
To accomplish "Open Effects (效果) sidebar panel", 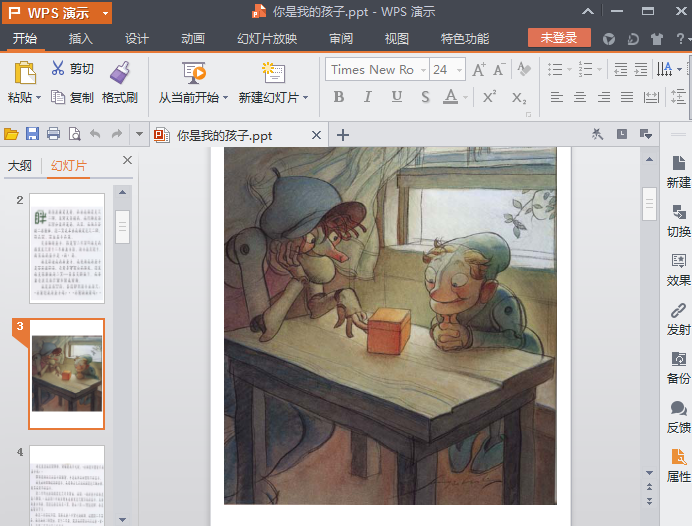I will pyautogui.click(x=679, y=270).
